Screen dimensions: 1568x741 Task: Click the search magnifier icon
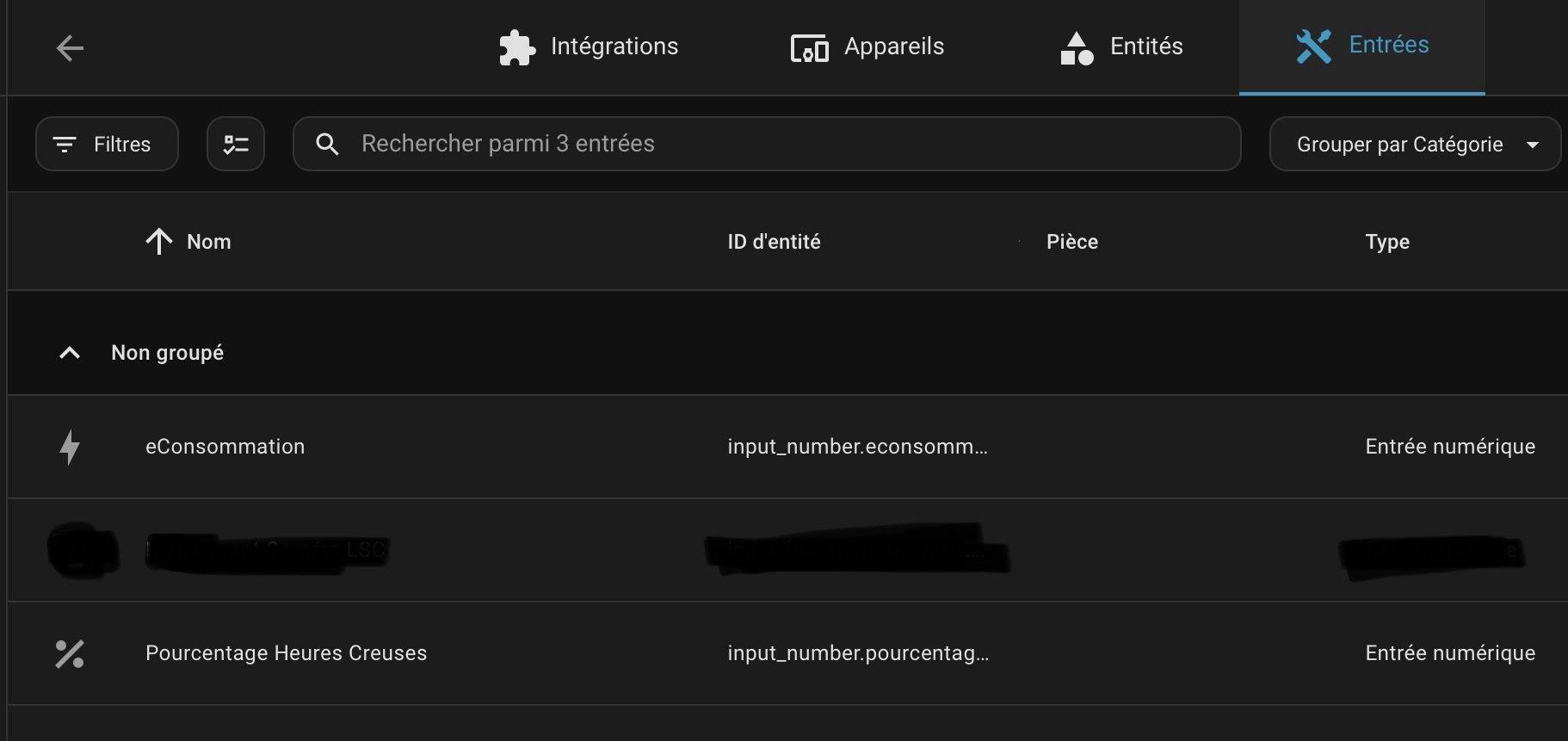[x=327, y=144]
